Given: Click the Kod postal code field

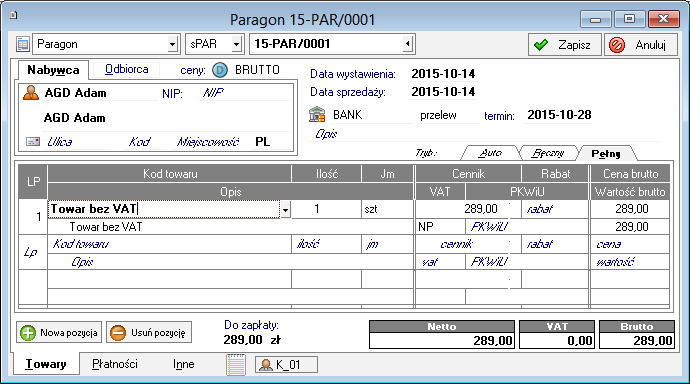Looking at the screenshot, I should [145, 142].
